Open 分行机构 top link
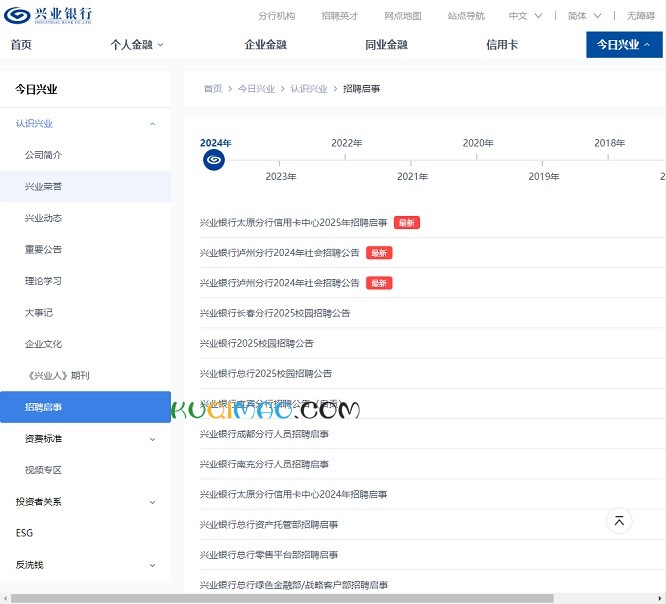666x604 pixels. (277, 16)
